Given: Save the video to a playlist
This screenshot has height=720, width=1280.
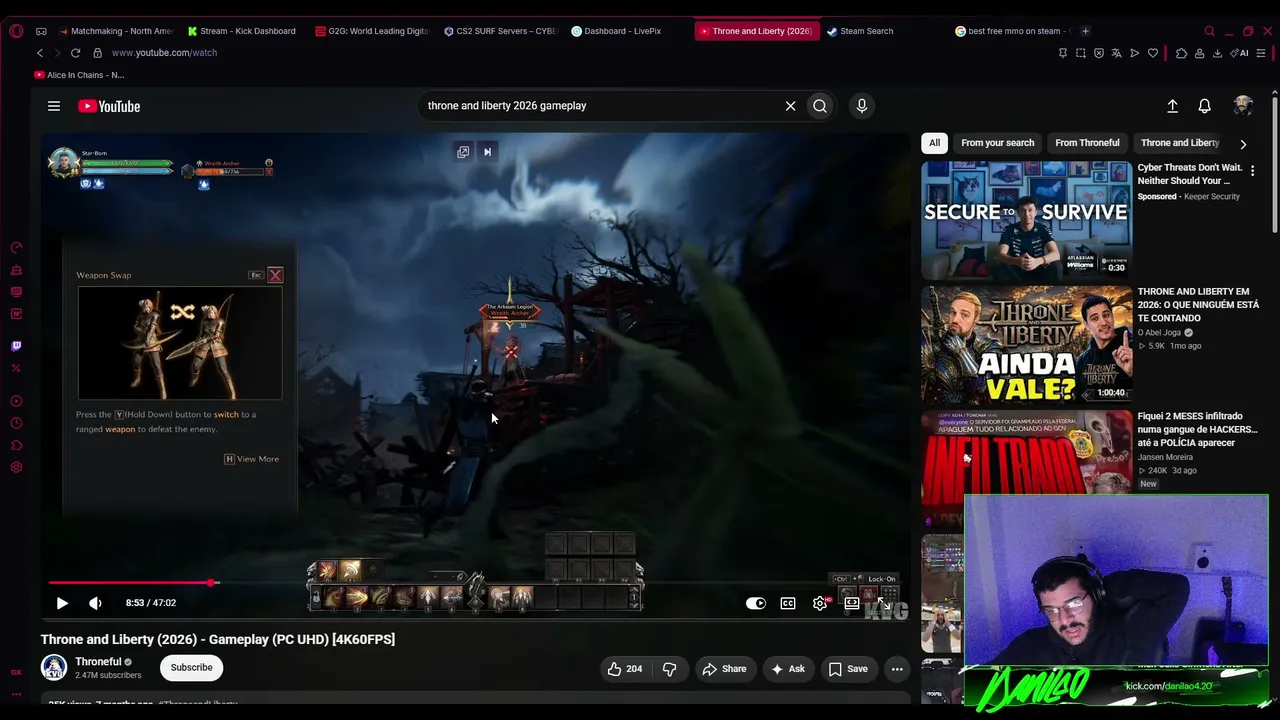Looking at the screenshot, I should point(847,669).
